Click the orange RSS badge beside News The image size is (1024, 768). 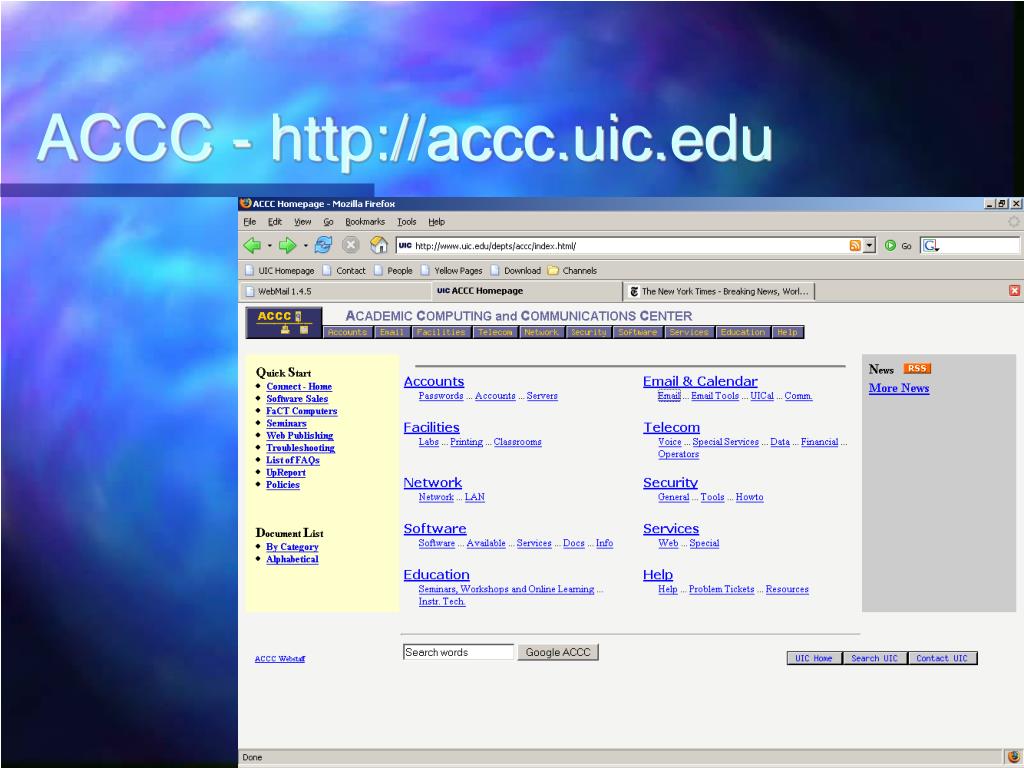917,368
